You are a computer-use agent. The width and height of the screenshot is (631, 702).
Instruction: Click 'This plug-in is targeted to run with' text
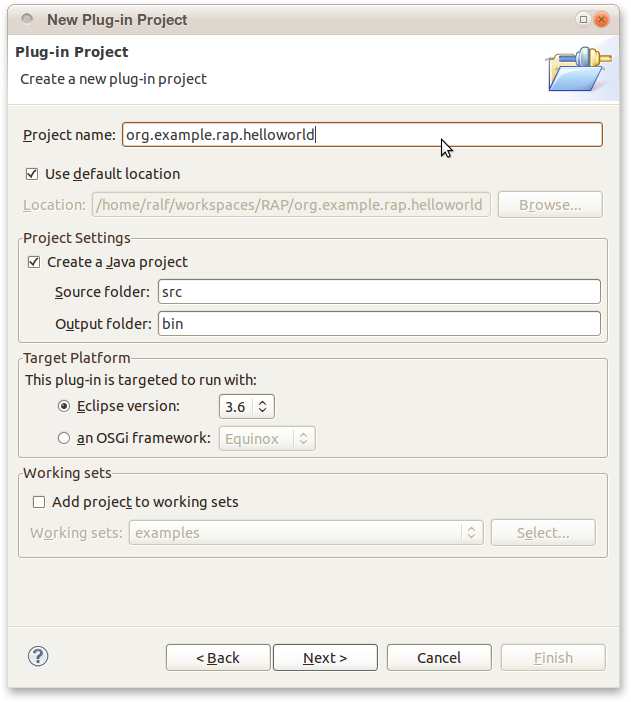(x=141, y=380)
